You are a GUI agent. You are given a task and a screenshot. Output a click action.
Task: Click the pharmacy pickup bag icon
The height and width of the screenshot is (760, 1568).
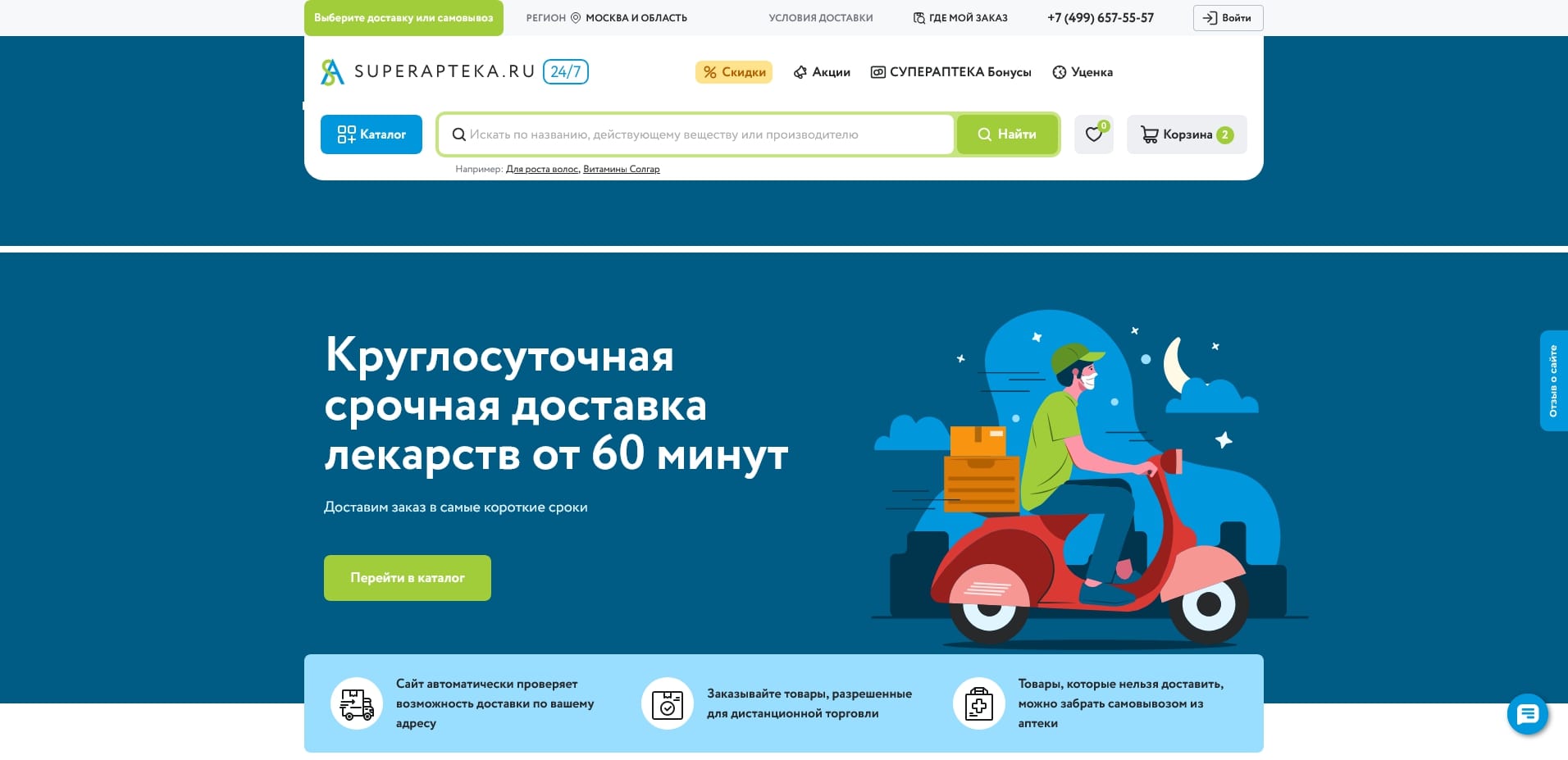tap(978, 703)
